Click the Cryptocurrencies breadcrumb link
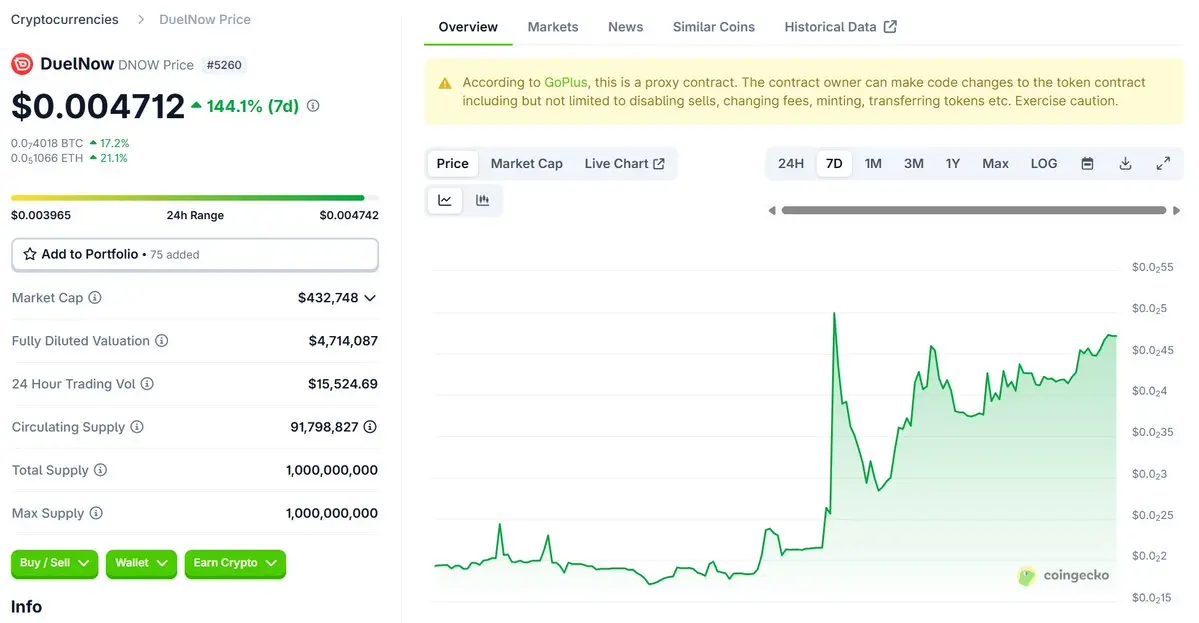The height and width of the screenshot is (623, 1199). 64,19
